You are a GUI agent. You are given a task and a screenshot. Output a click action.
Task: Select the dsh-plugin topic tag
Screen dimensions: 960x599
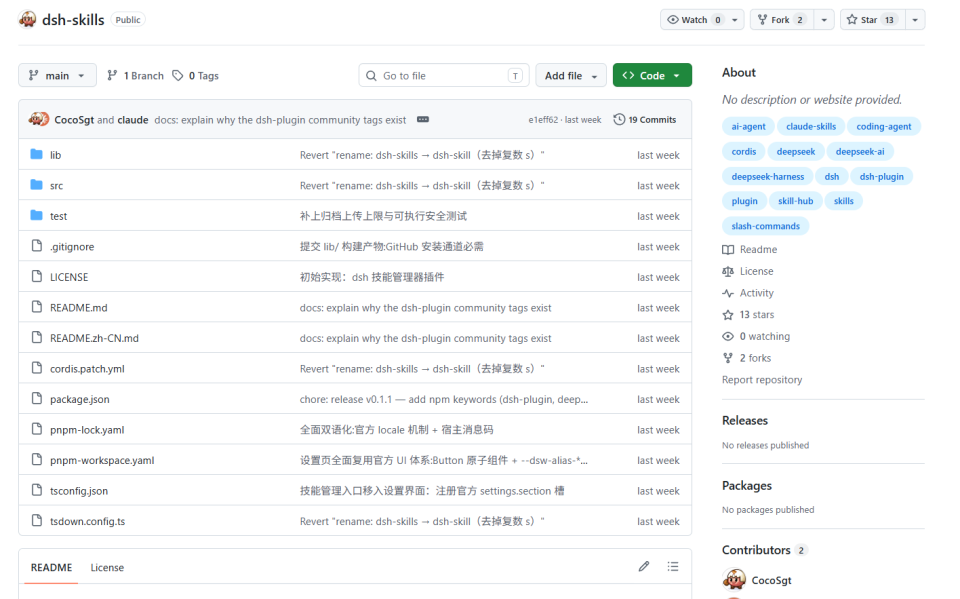coord(881,176)
